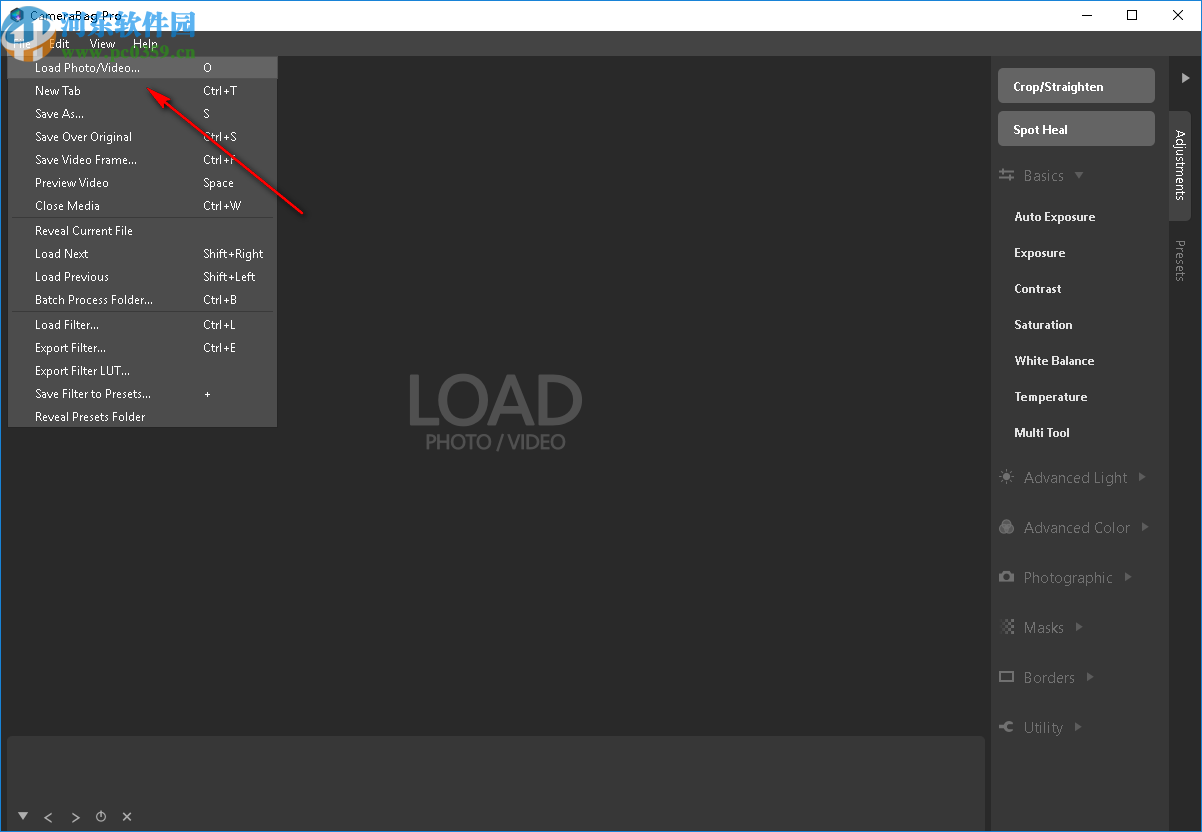
Task: Click the power icon in bottom tray
Action: pos(101,817)
